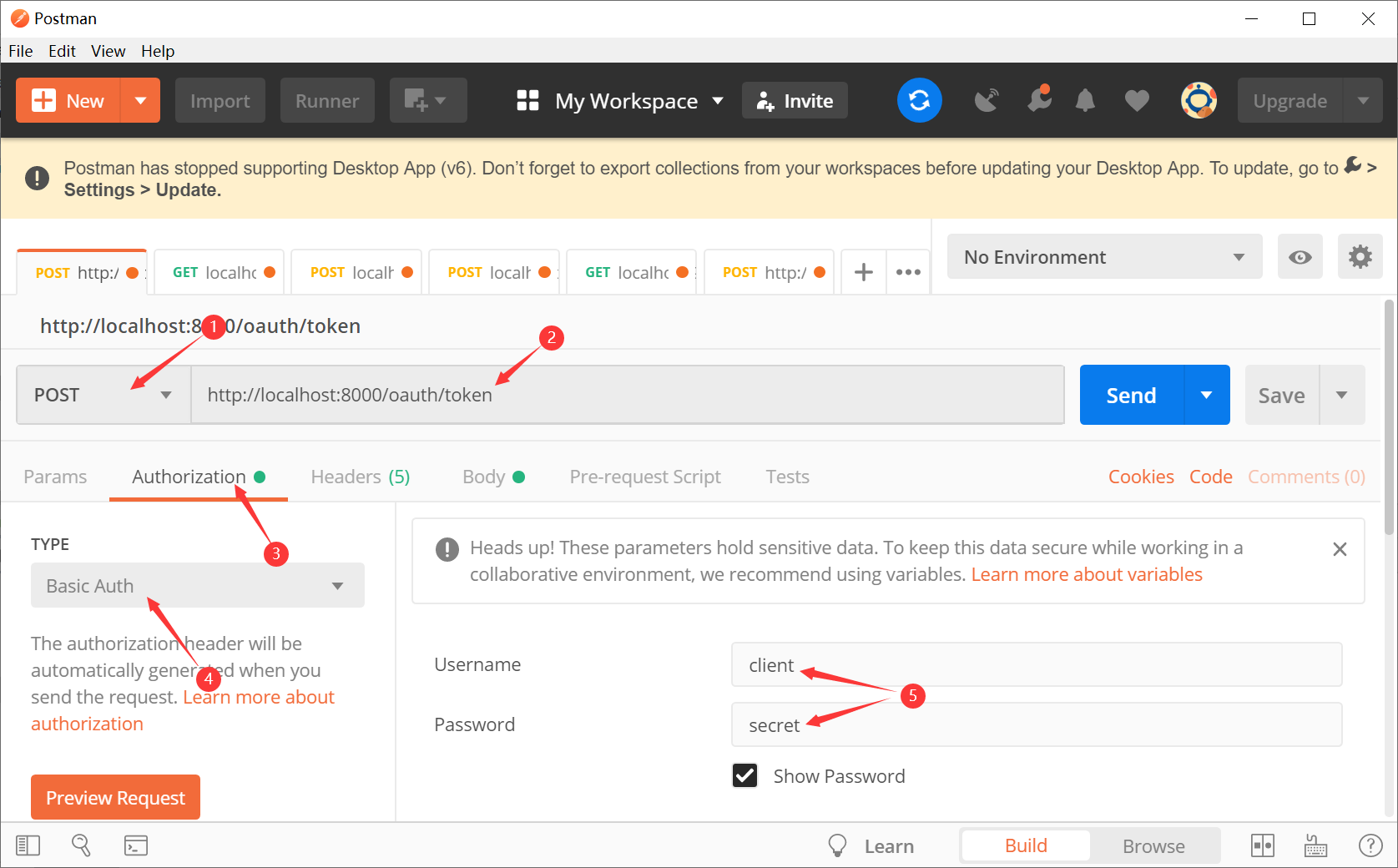The height and width of the screenshot is (868, 1398).
Task: Click the Preview Request button
Action: (x=115, y=797)
